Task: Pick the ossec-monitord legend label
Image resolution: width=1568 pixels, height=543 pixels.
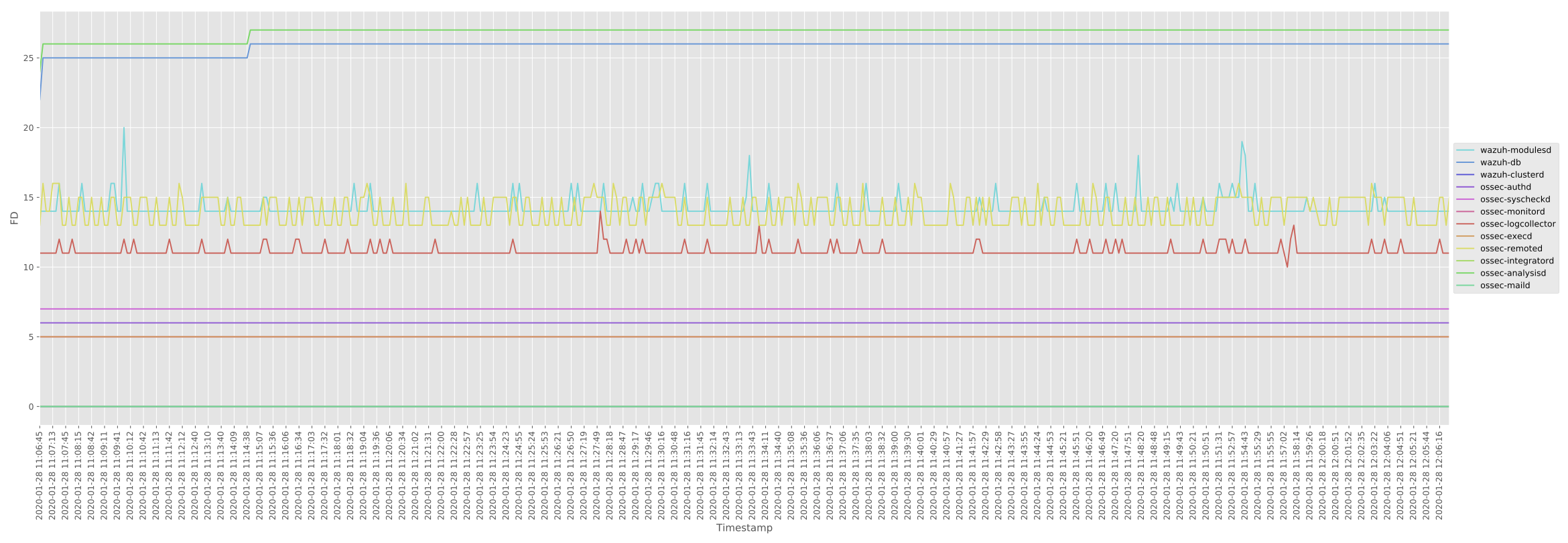Action: [1511, 211]
